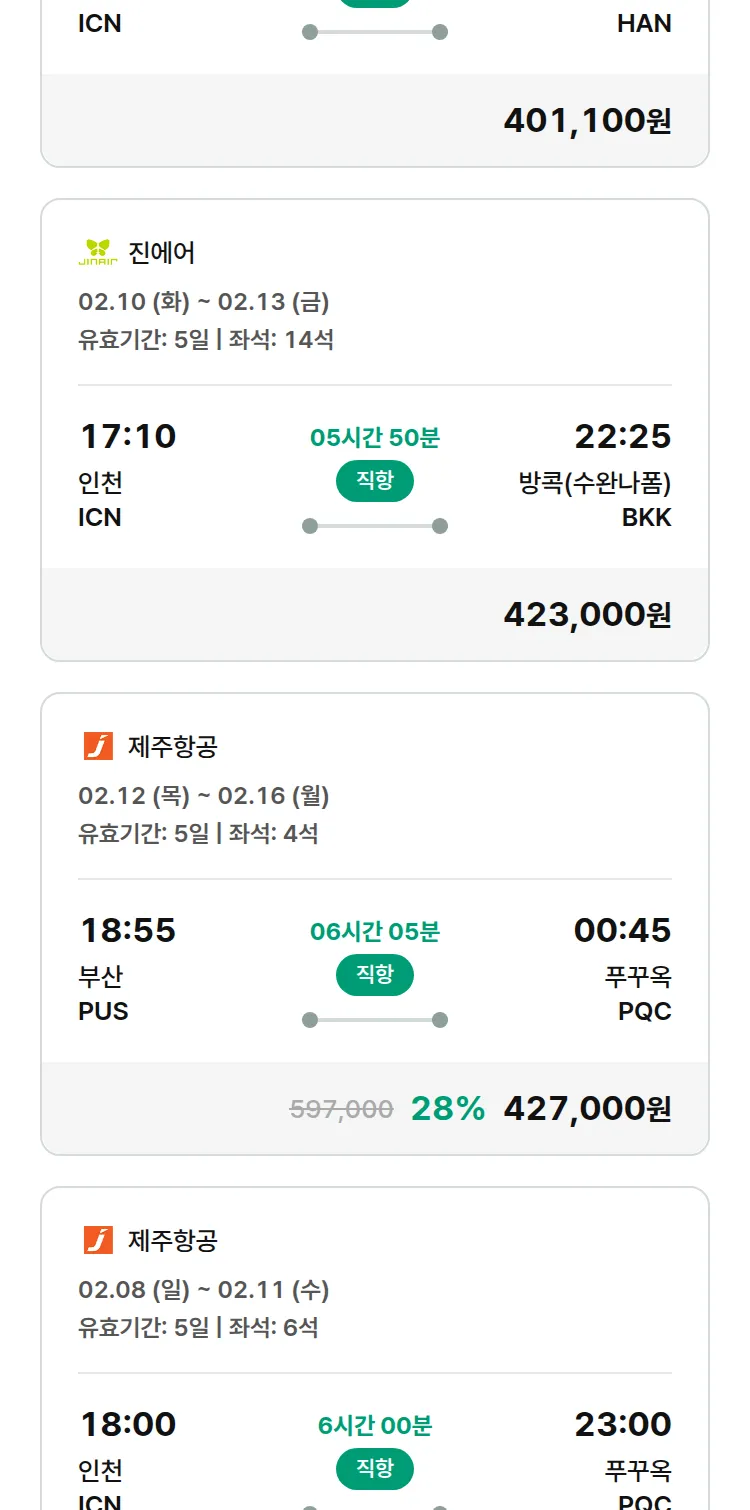Select the 401,100원 Hanoi fare
The width and height of the screenshot is (750, 1510).
pos(587,121)
